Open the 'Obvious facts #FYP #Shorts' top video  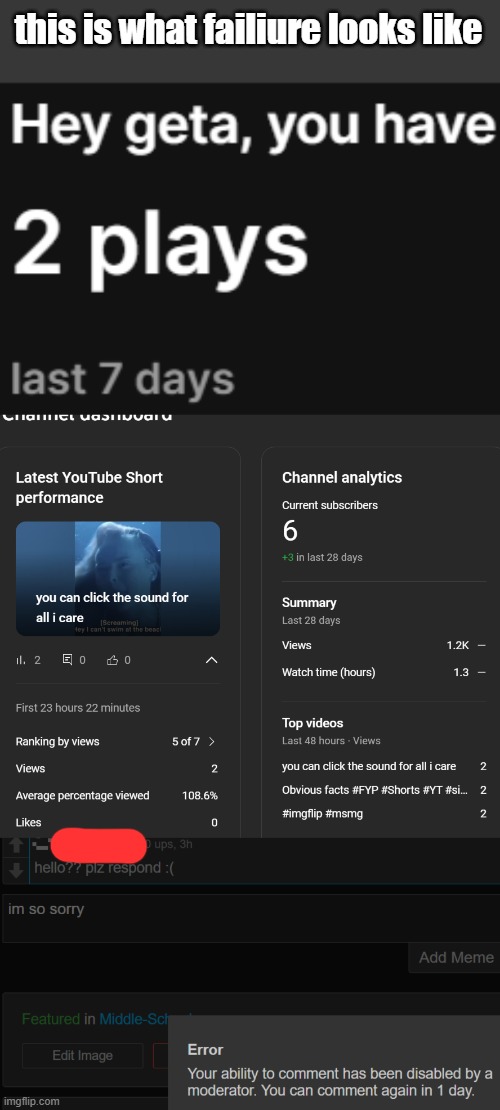coord(374,790)
